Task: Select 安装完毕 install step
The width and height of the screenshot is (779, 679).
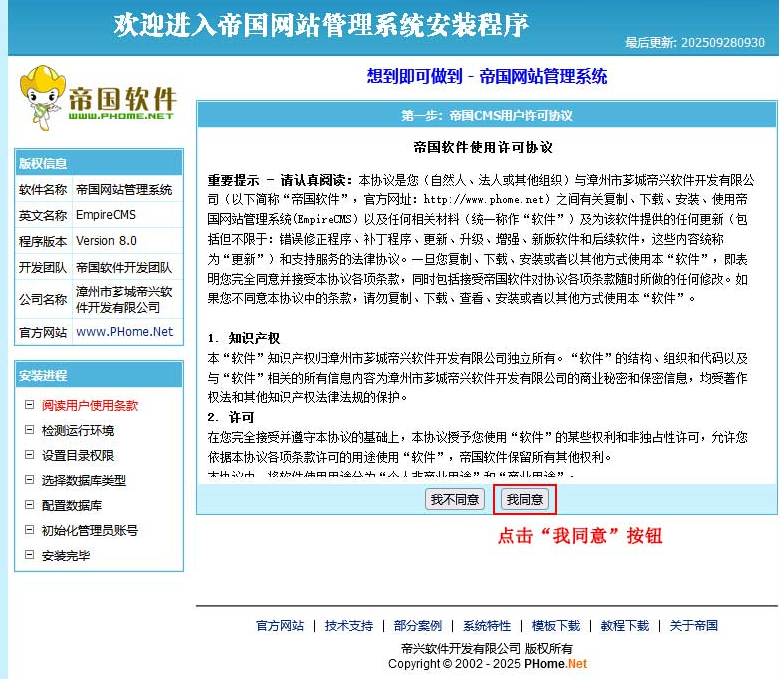Action: (65, 556)
